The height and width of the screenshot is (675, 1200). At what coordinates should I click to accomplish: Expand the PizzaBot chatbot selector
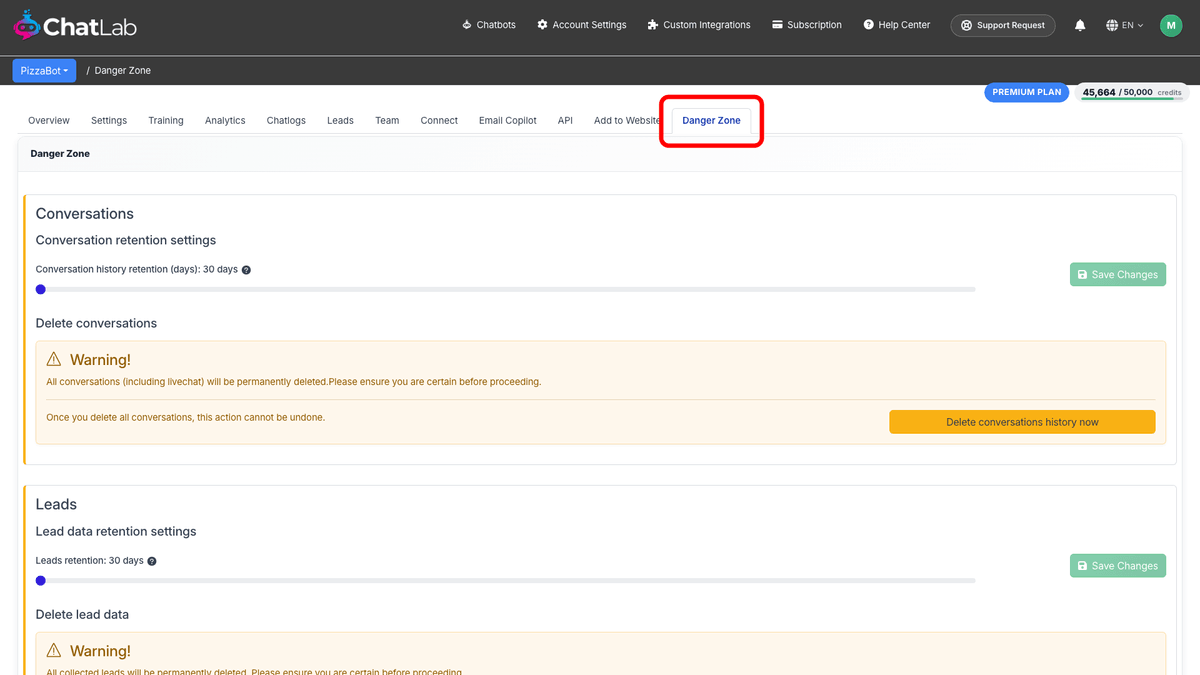44,71
